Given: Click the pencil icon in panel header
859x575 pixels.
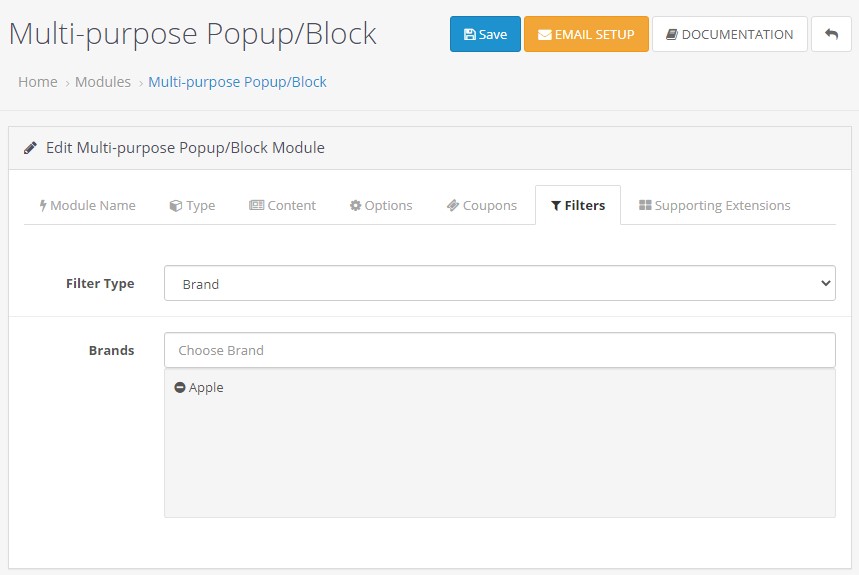Looking at the screenshot, I should coord(30,148).
